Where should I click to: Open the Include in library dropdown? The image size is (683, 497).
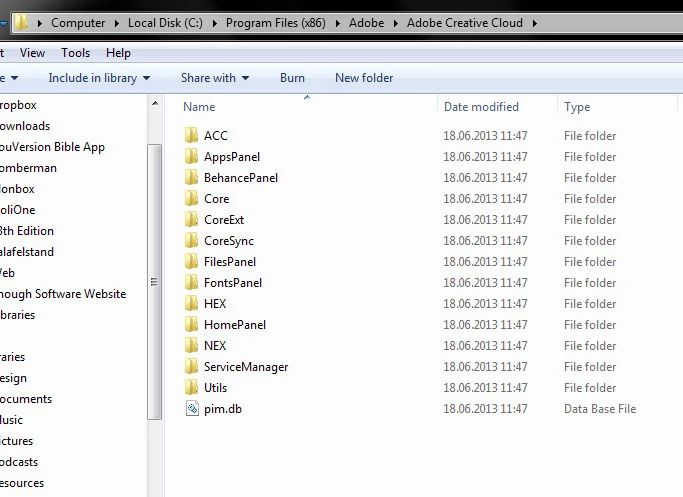[99, 78]
